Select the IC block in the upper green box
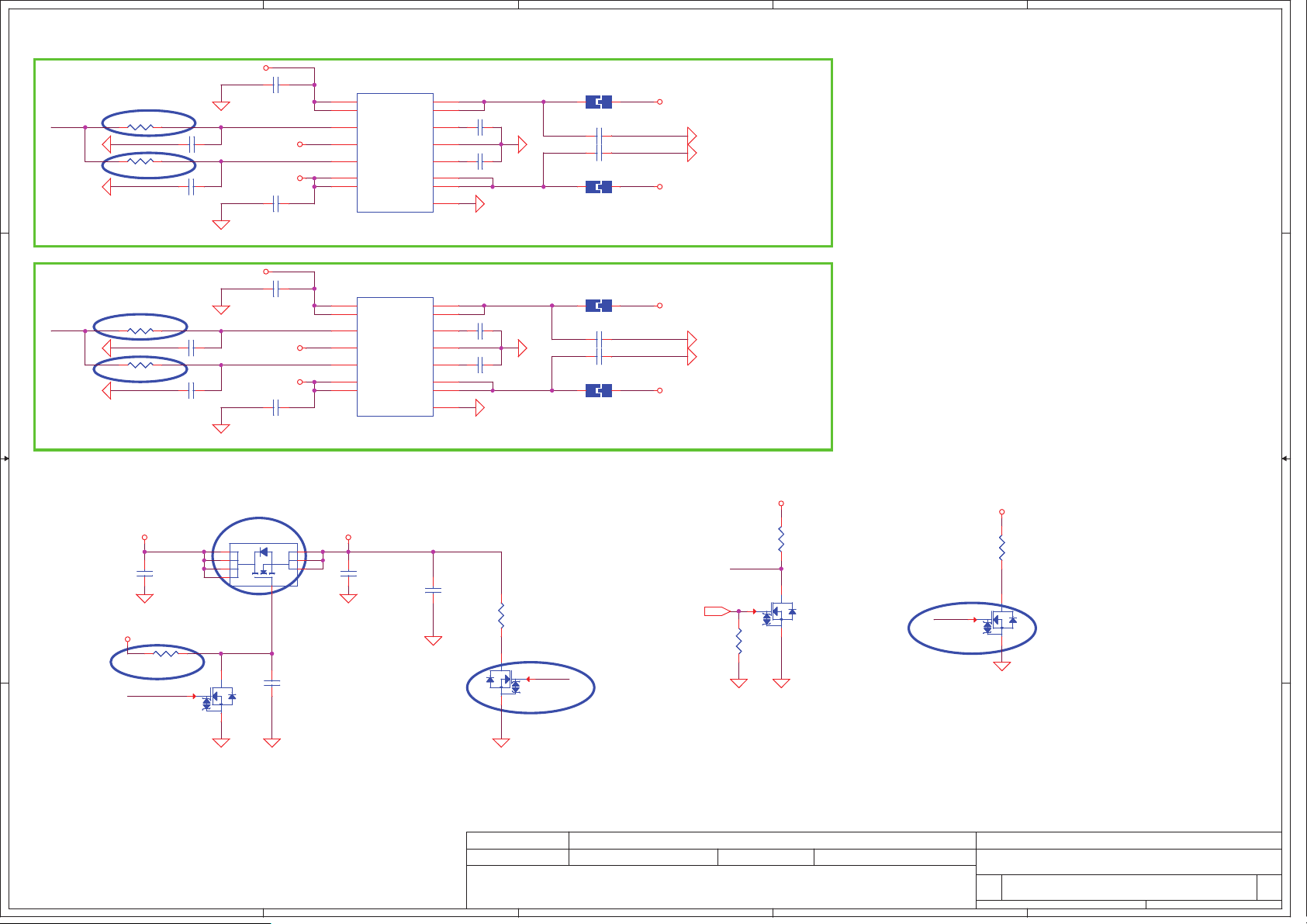 click(395, 153)
